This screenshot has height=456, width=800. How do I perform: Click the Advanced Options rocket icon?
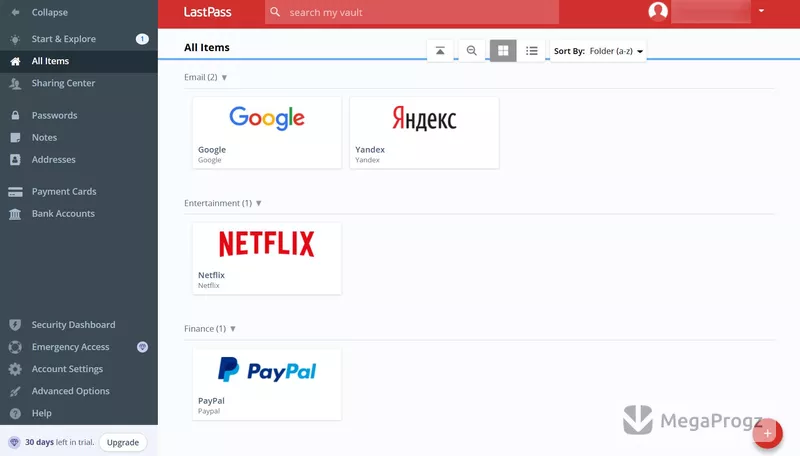[15, 391]
